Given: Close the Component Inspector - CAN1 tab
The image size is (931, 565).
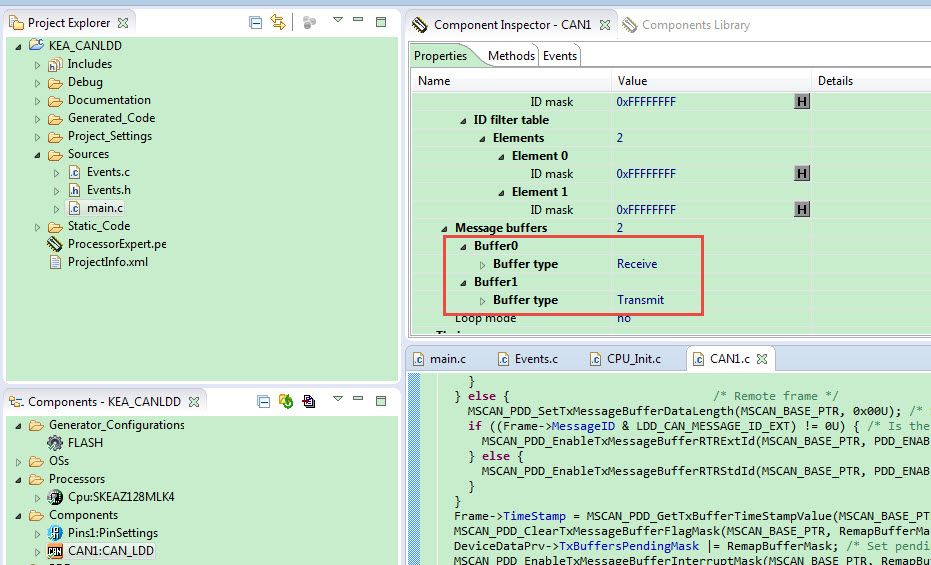Looking at the screenshot, I should [604, 25].
